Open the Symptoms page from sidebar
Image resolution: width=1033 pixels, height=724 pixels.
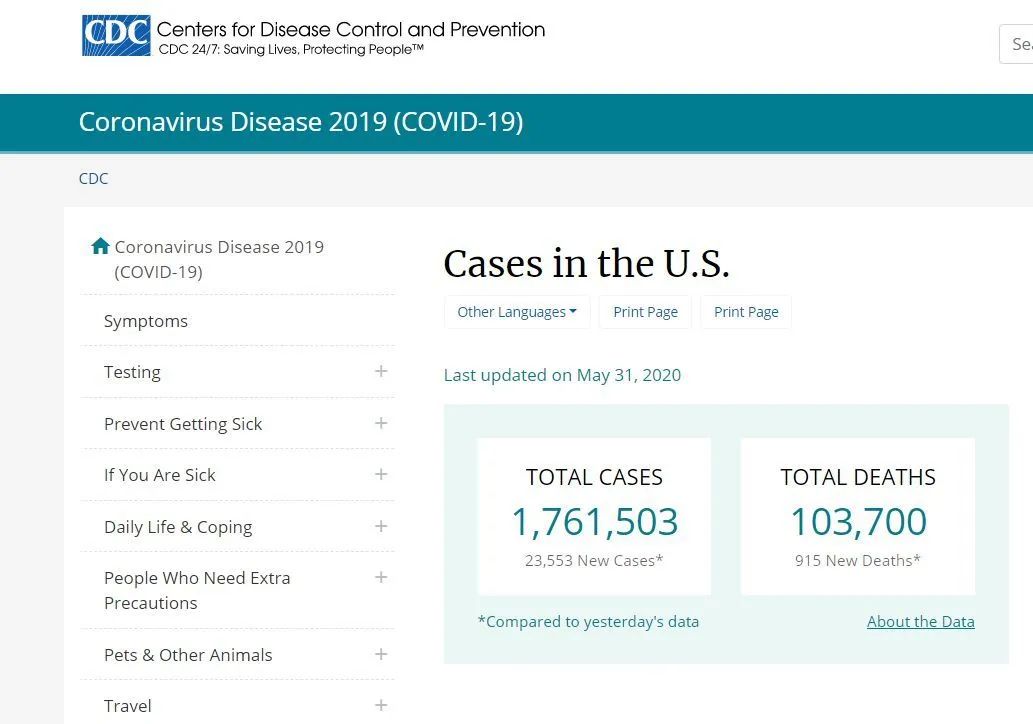coord(146,321)
